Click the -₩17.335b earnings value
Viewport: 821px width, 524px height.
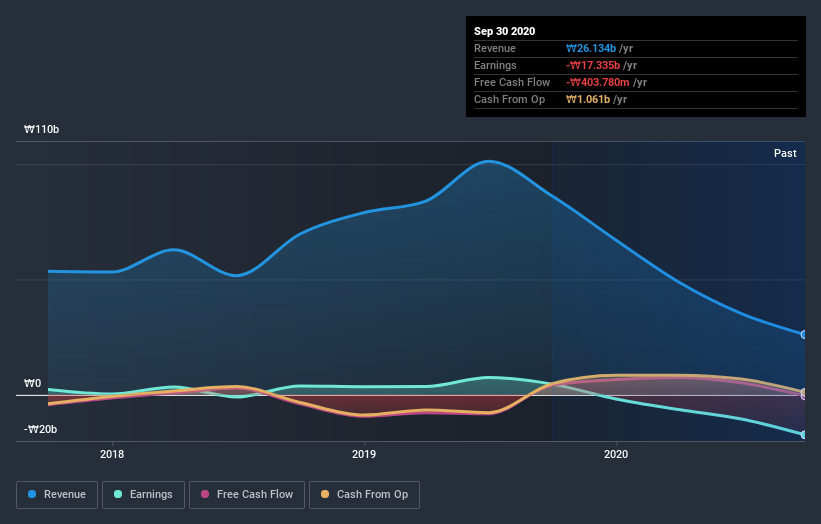(x=593, y=65)
